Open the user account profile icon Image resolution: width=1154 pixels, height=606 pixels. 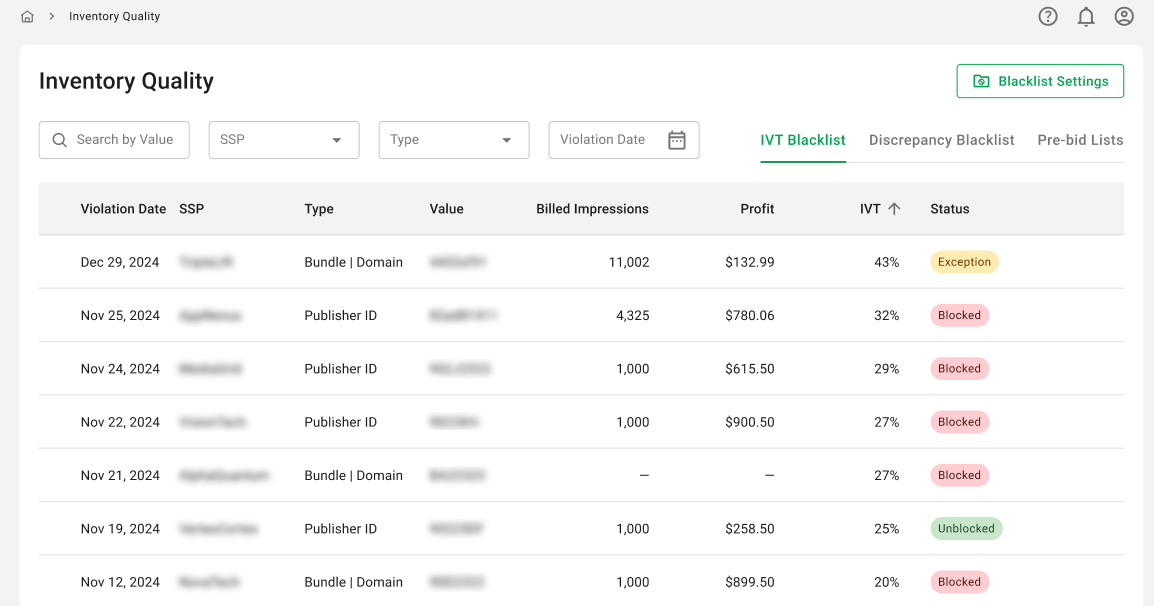(1124, 17)
